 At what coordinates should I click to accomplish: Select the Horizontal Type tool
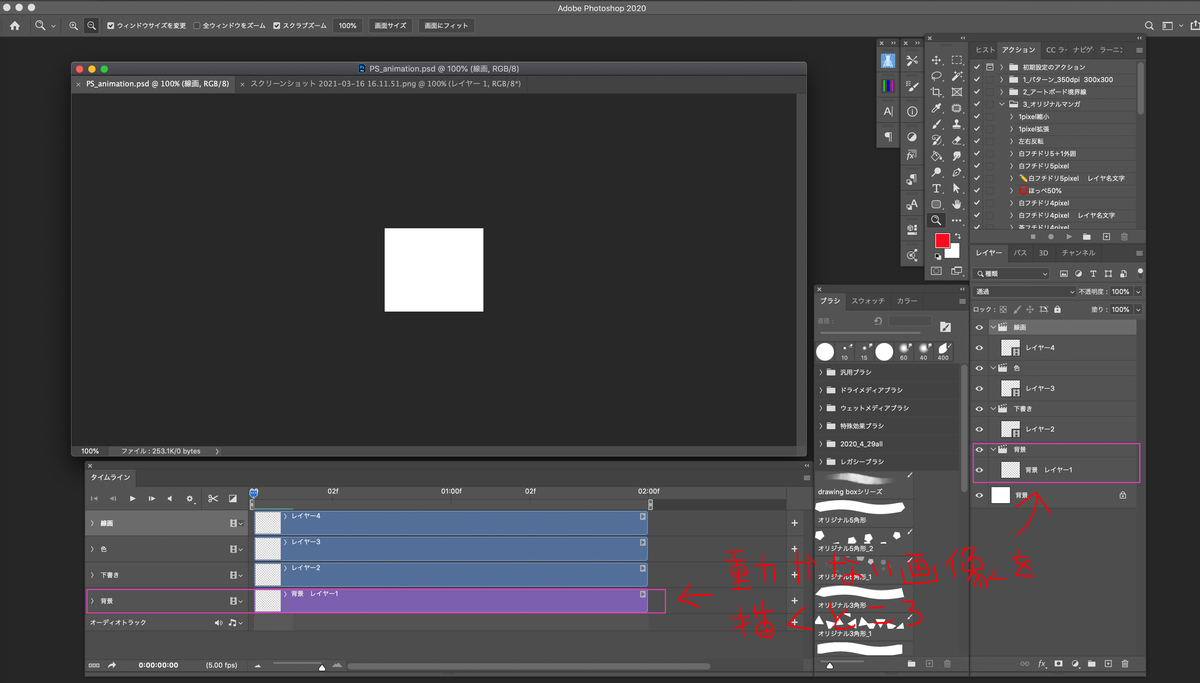pyautogui.click(x=937, y=188)
